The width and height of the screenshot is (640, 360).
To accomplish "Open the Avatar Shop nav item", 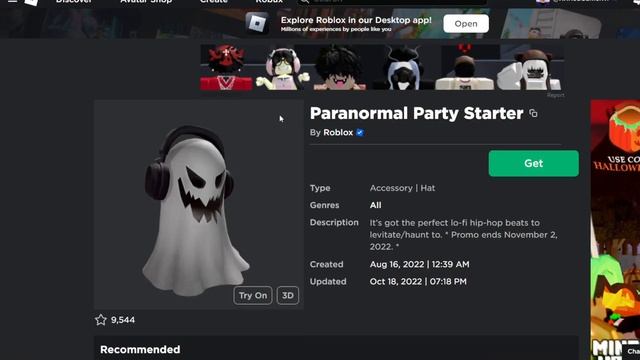I will pyautogui.click(x=146, y=1).
